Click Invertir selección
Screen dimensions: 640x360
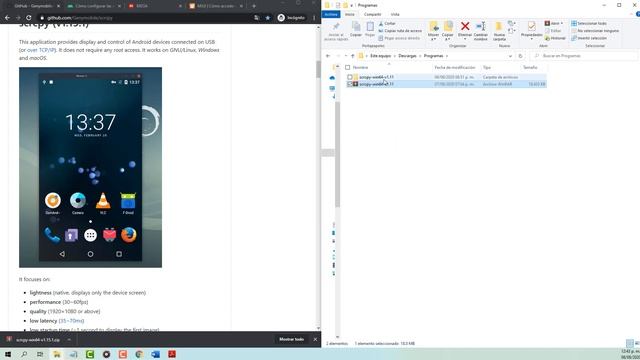tap(589, 38)
